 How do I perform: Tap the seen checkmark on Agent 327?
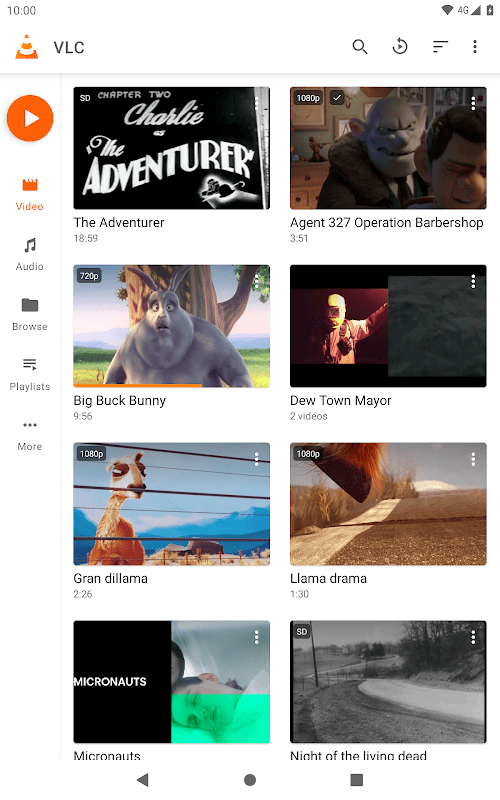click(337, 97)
